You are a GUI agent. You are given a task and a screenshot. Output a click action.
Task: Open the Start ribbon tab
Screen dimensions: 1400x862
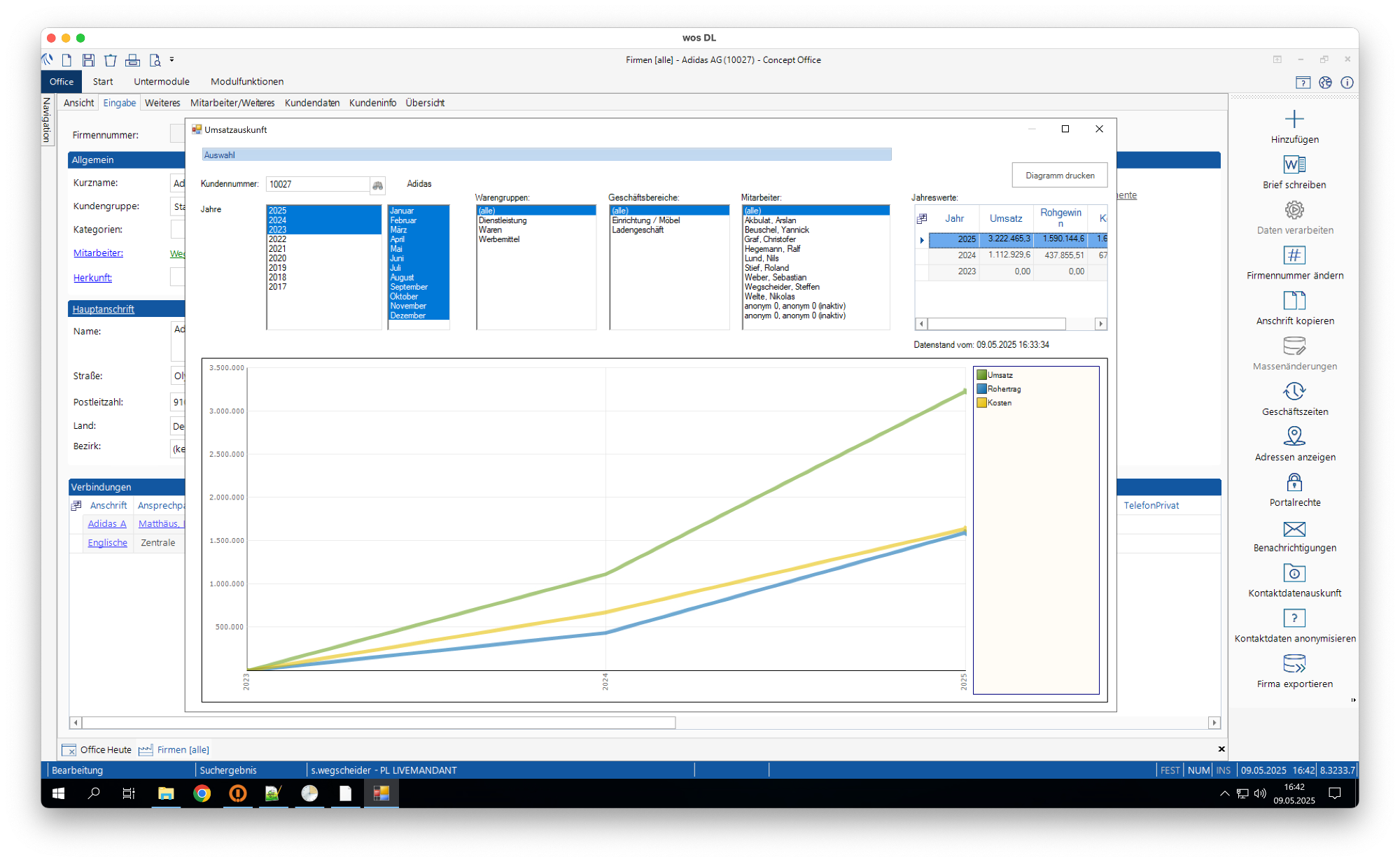pos(103,82)
